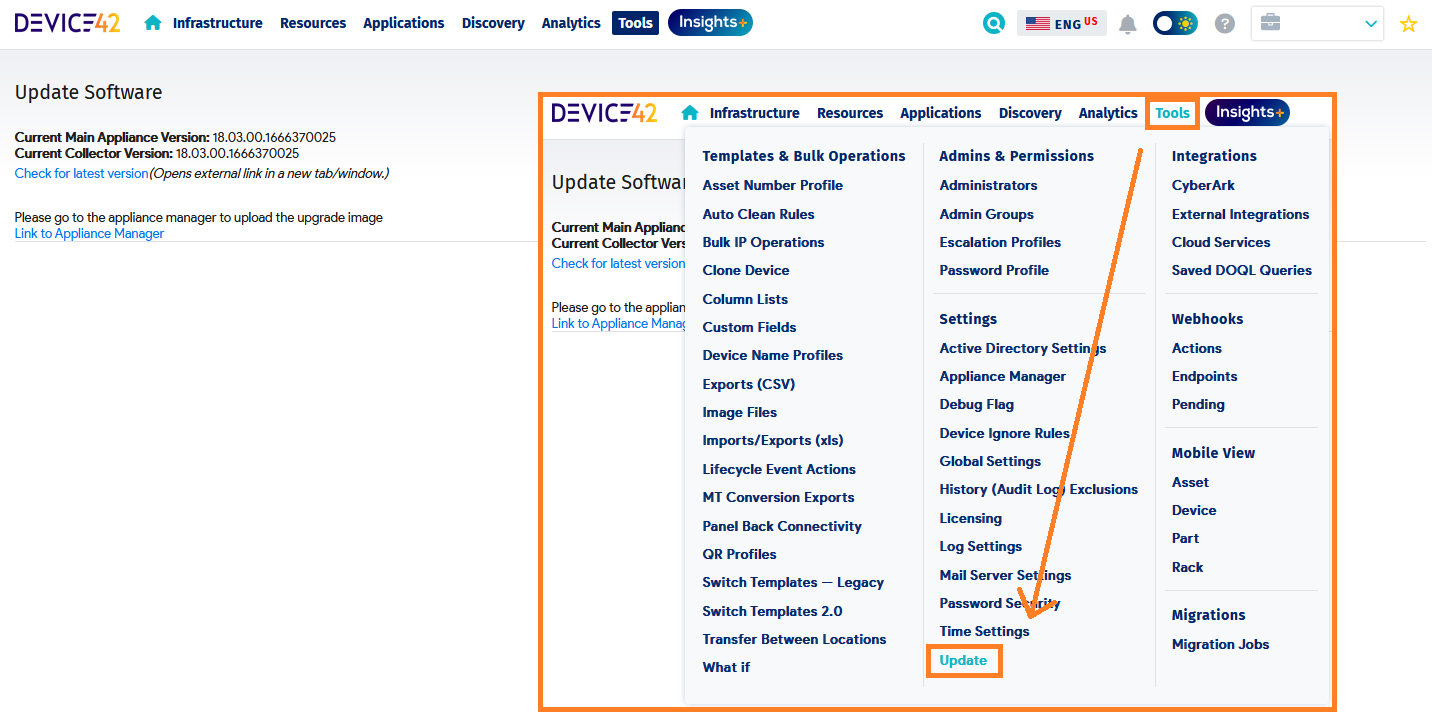Viewport: 1432px width, 726px height.
Task: Choose Saved DOQL Queries
Action: [1242, 270]
